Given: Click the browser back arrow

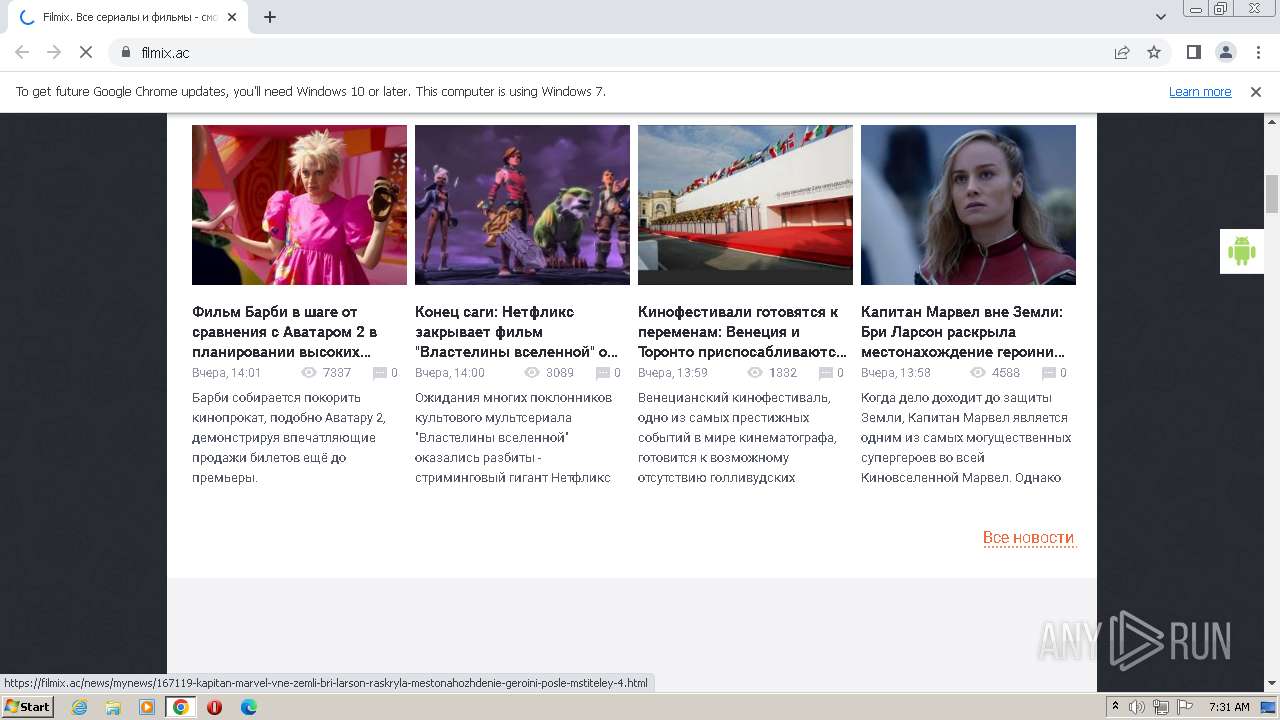Looking at the screenshot, I should coord(22,52).
